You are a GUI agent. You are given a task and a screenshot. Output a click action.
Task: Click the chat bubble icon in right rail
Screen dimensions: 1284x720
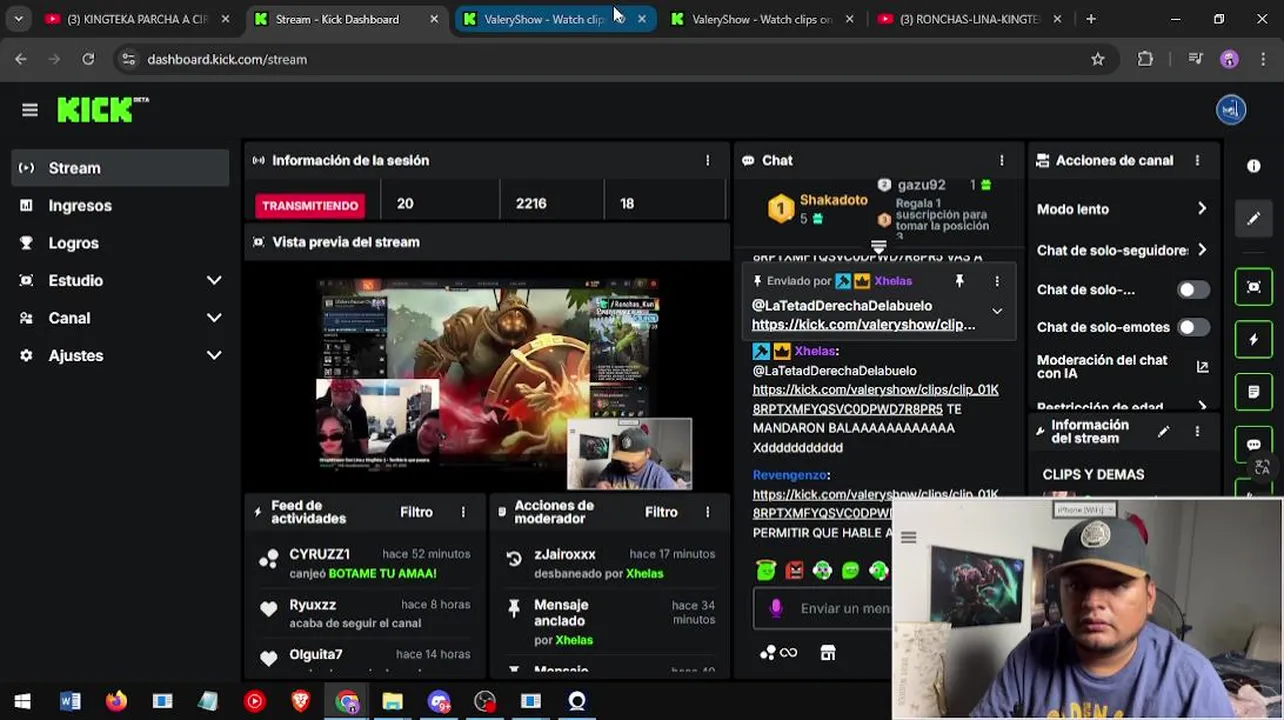[x=1254, y=444]
